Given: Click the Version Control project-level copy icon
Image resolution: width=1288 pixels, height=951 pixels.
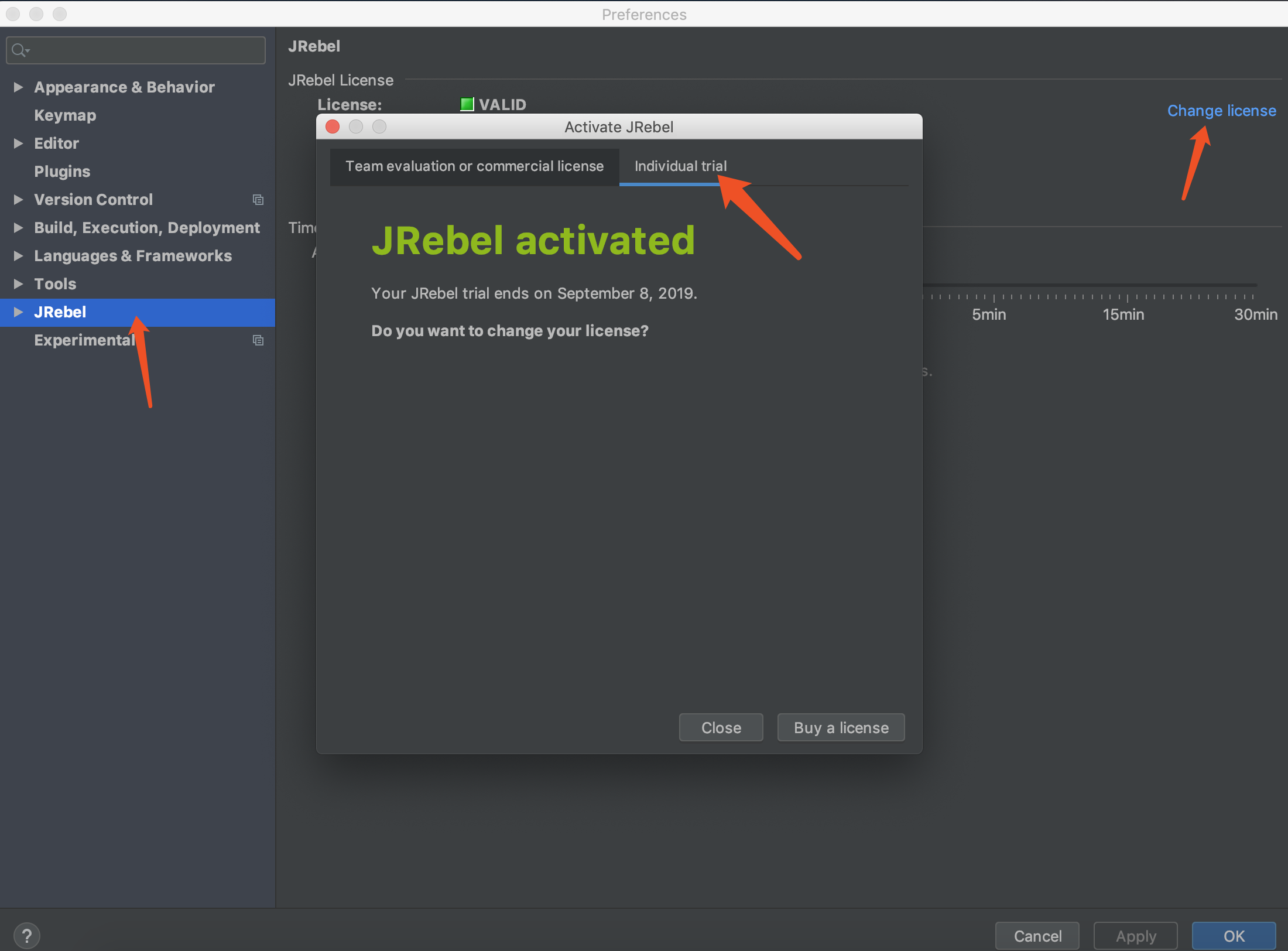Looking at the screenshot, I should point(258,200).
